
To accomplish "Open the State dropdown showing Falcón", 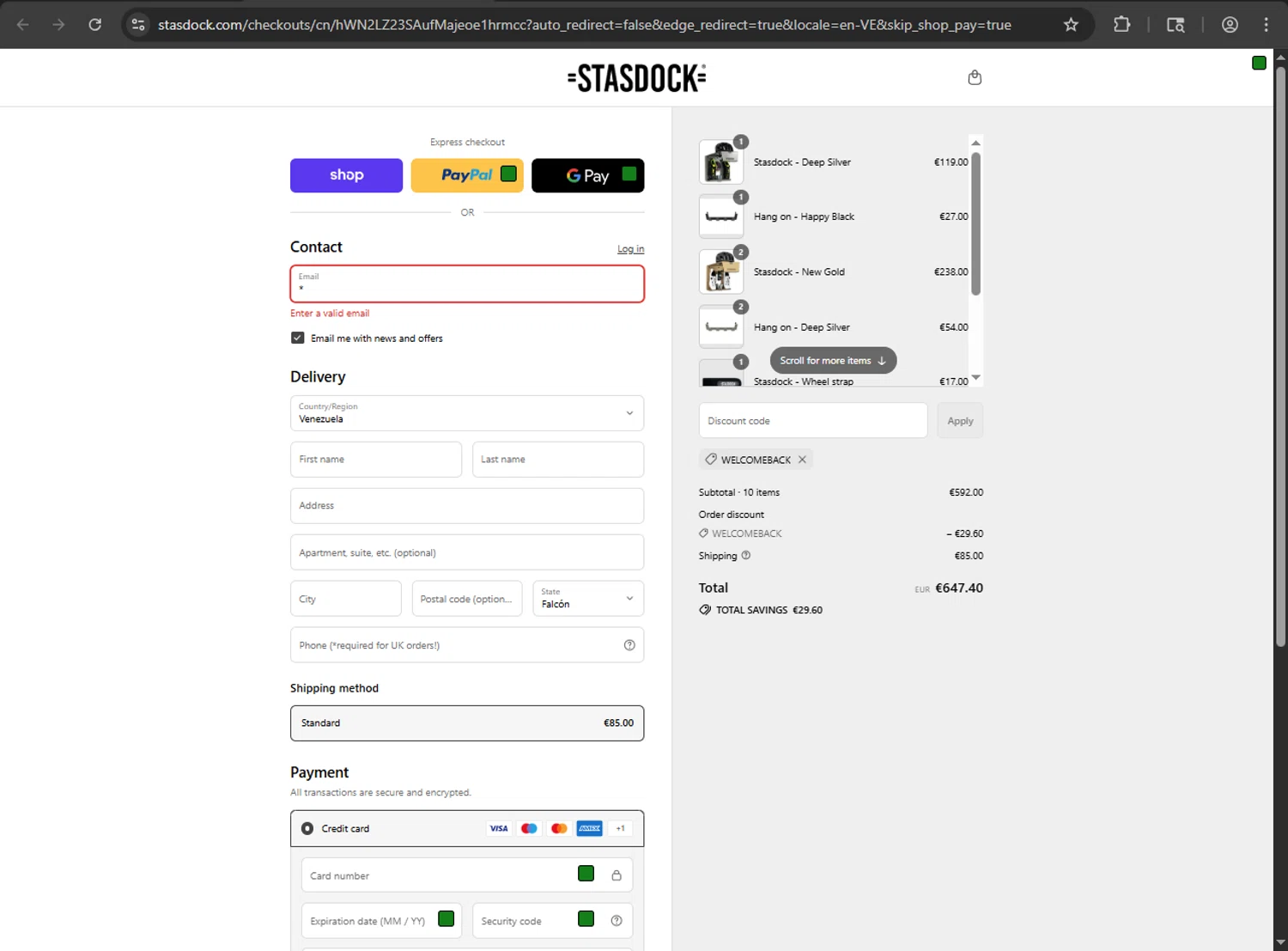I will [588, 599].
